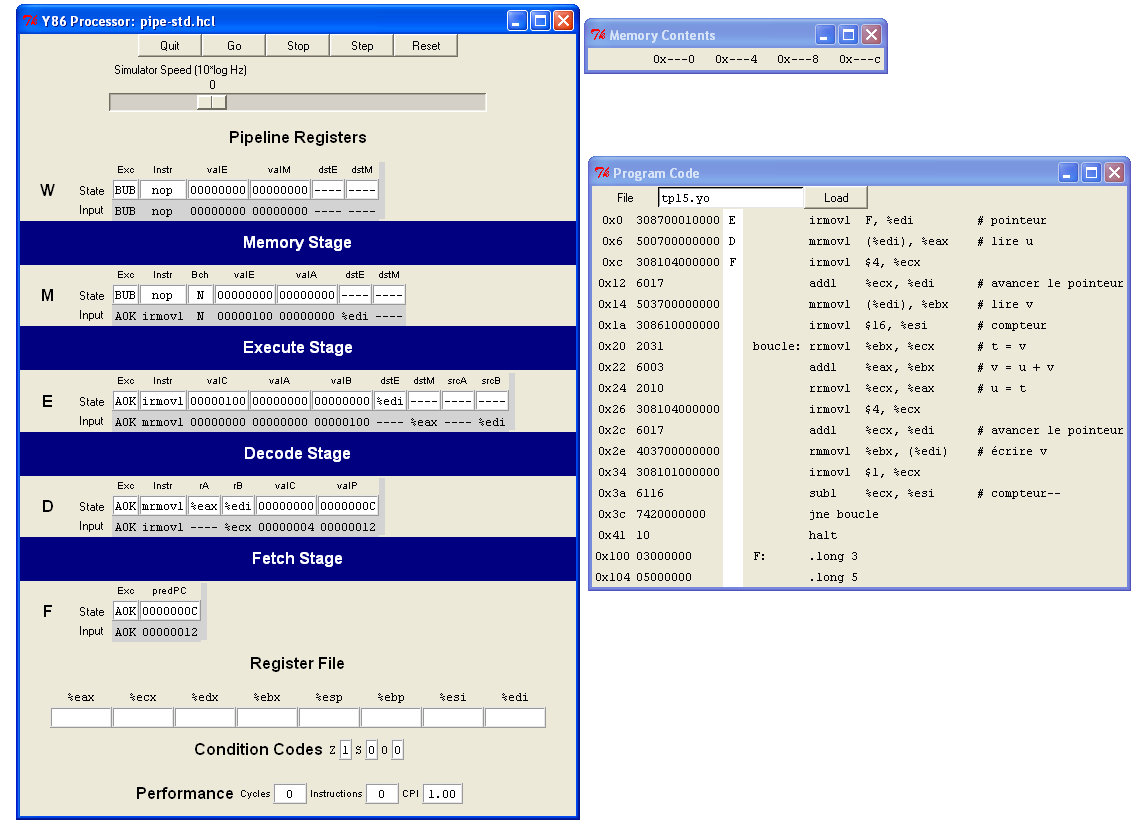This screenshot has height=838, width=1142.
Task: Click the Reset button
Action: click(x=426, y=45)
